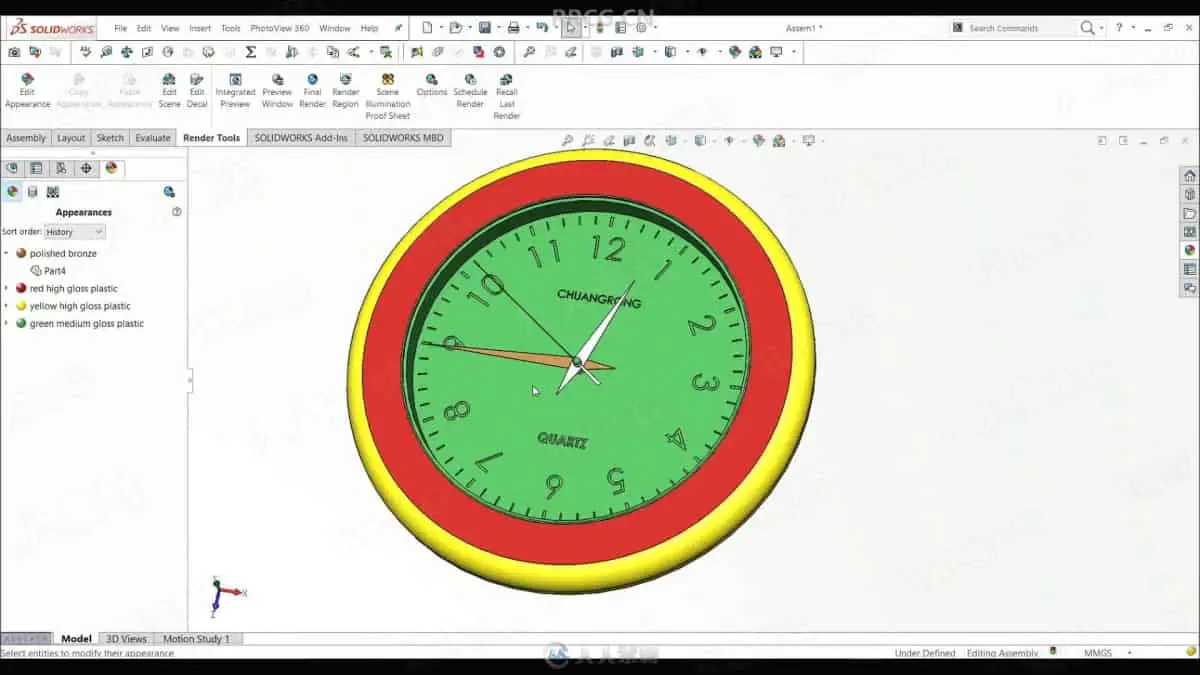Image resolution: width=1200 pixels, height=675 pixels.
Task: Click the Save icon in the title toolbar
Action: pos(485,28)
